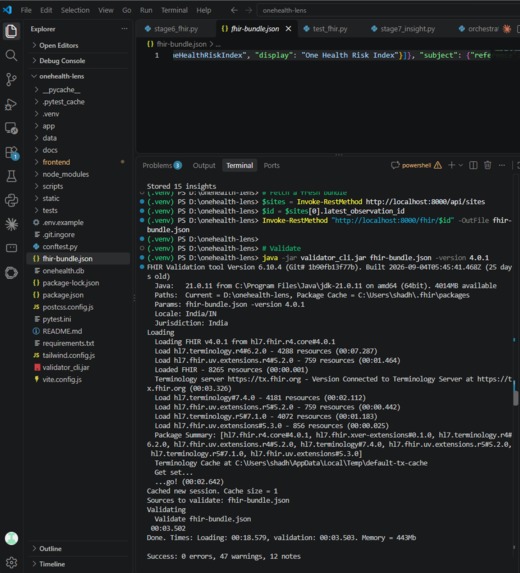This screenshot has height=573, width=520.
Task: Close the fhir-bundle.json tab
Action: (288, 29)
